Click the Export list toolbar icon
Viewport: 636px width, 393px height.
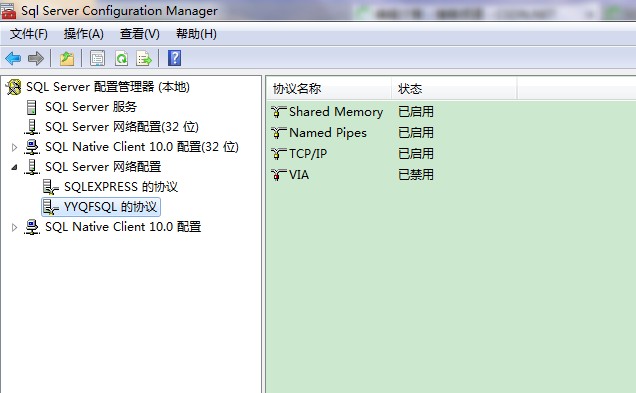(144, 58)
